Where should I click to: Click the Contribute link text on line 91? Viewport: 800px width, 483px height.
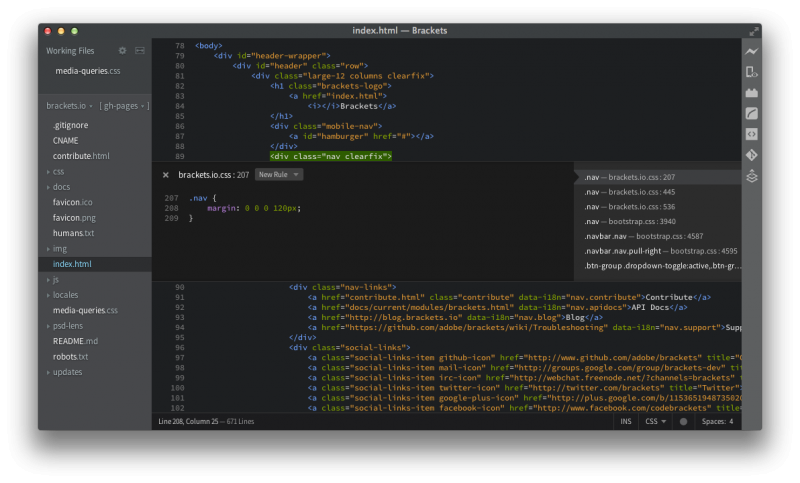point(669,297)
